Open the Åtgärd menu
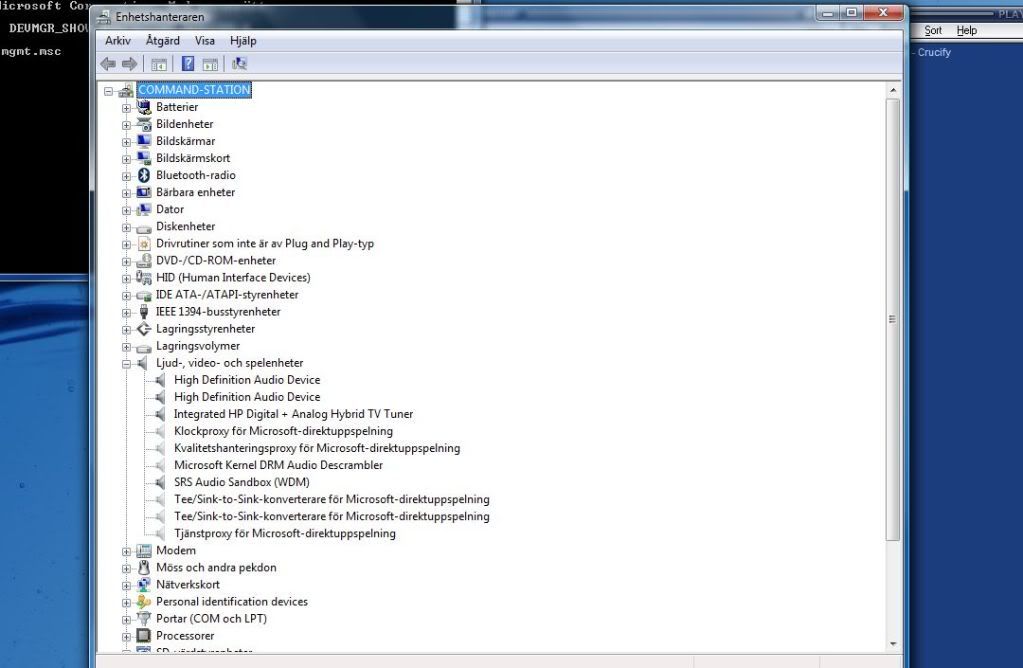Image resolution: width=1023 pixels, height=668 pixels. pyautogui.click(x=162, y=40)
